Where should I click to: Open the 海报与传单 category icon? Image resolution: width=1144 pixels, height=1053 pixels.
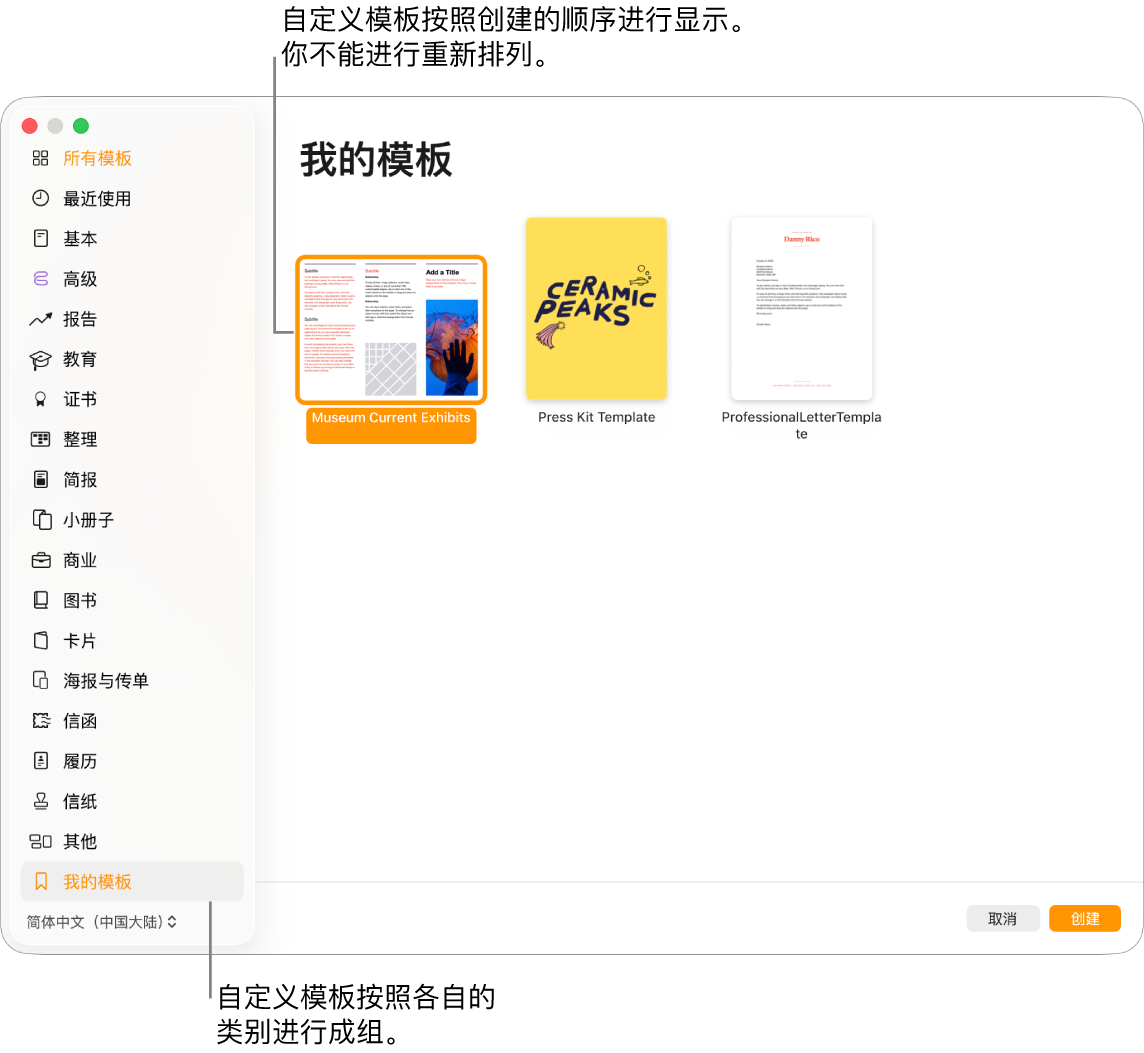(41, 680)
